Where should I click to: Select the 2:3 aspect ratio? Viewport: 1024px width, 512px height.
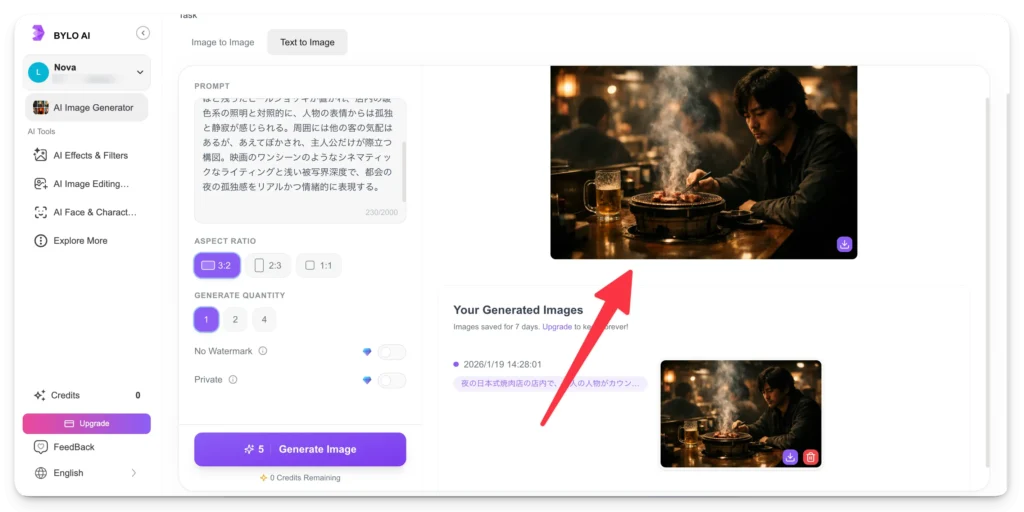coord(268,266)
